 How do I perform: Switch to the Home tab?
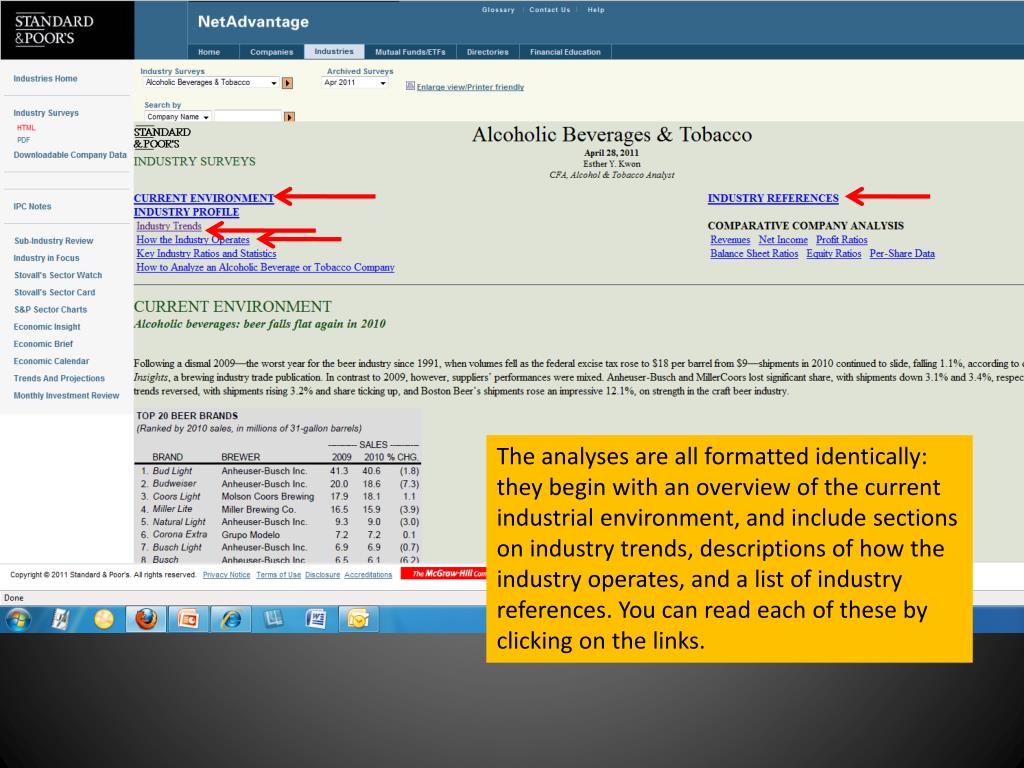[209, 52]
